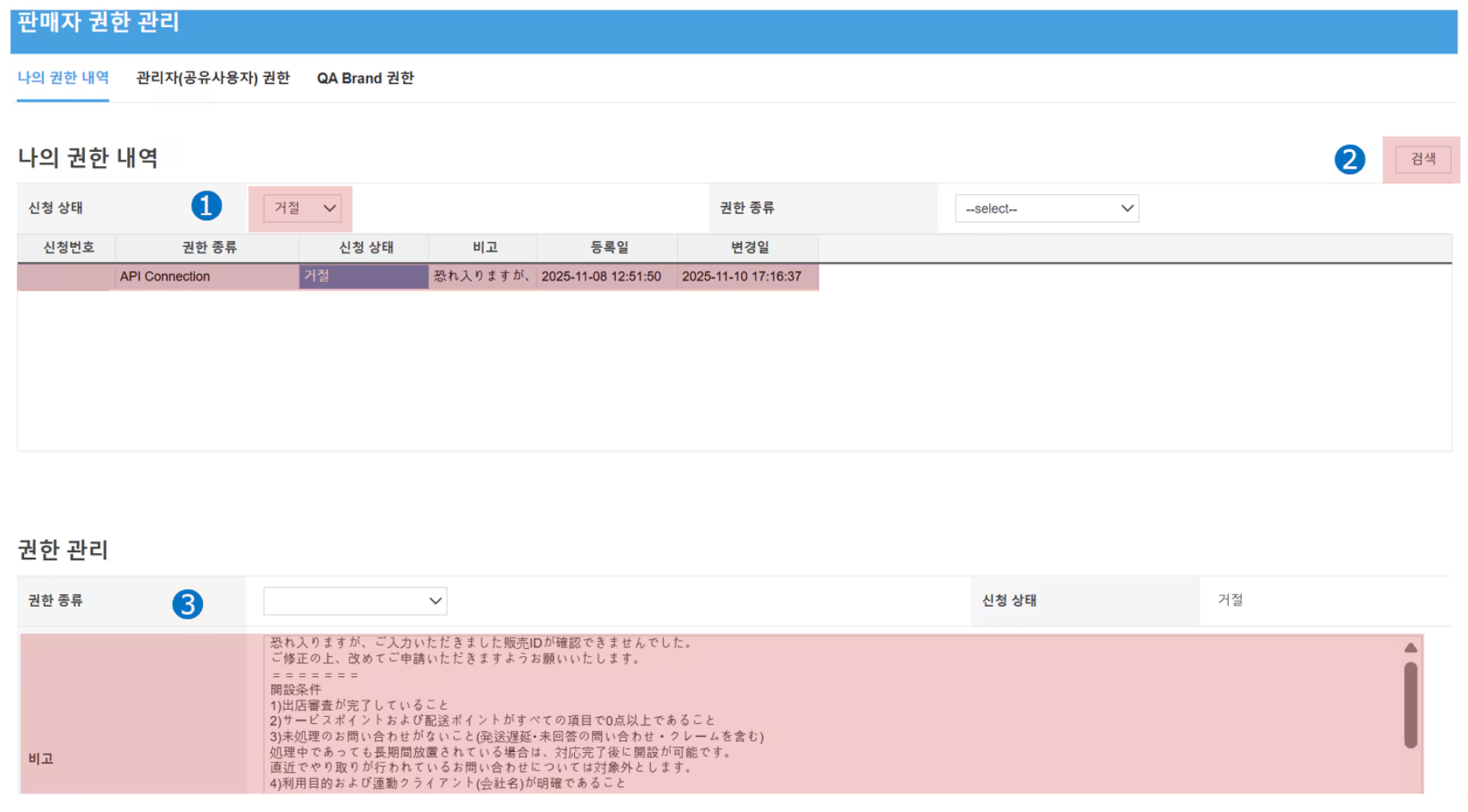Open the empty dropdown under 권한 관리
Viewport: 1468px width, 812px height.
tap(355, 601)
